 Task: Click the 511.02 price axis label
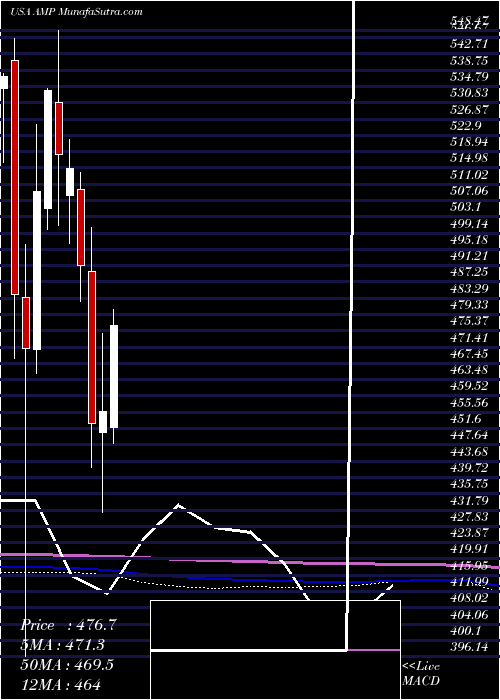tap(470, 175)
